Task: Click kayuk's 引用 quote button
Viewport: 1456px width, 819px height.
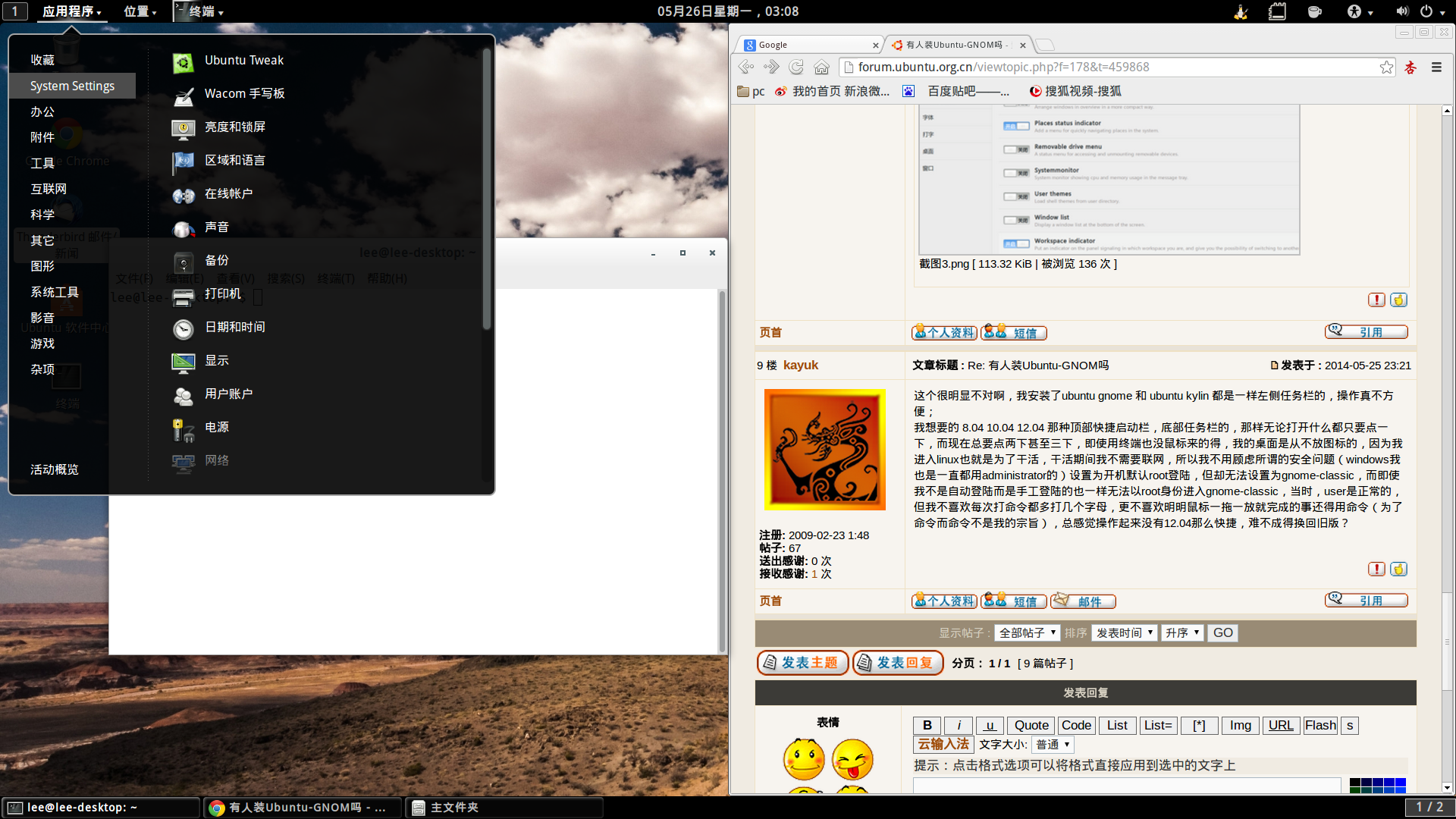Action: coord(1367,600)
